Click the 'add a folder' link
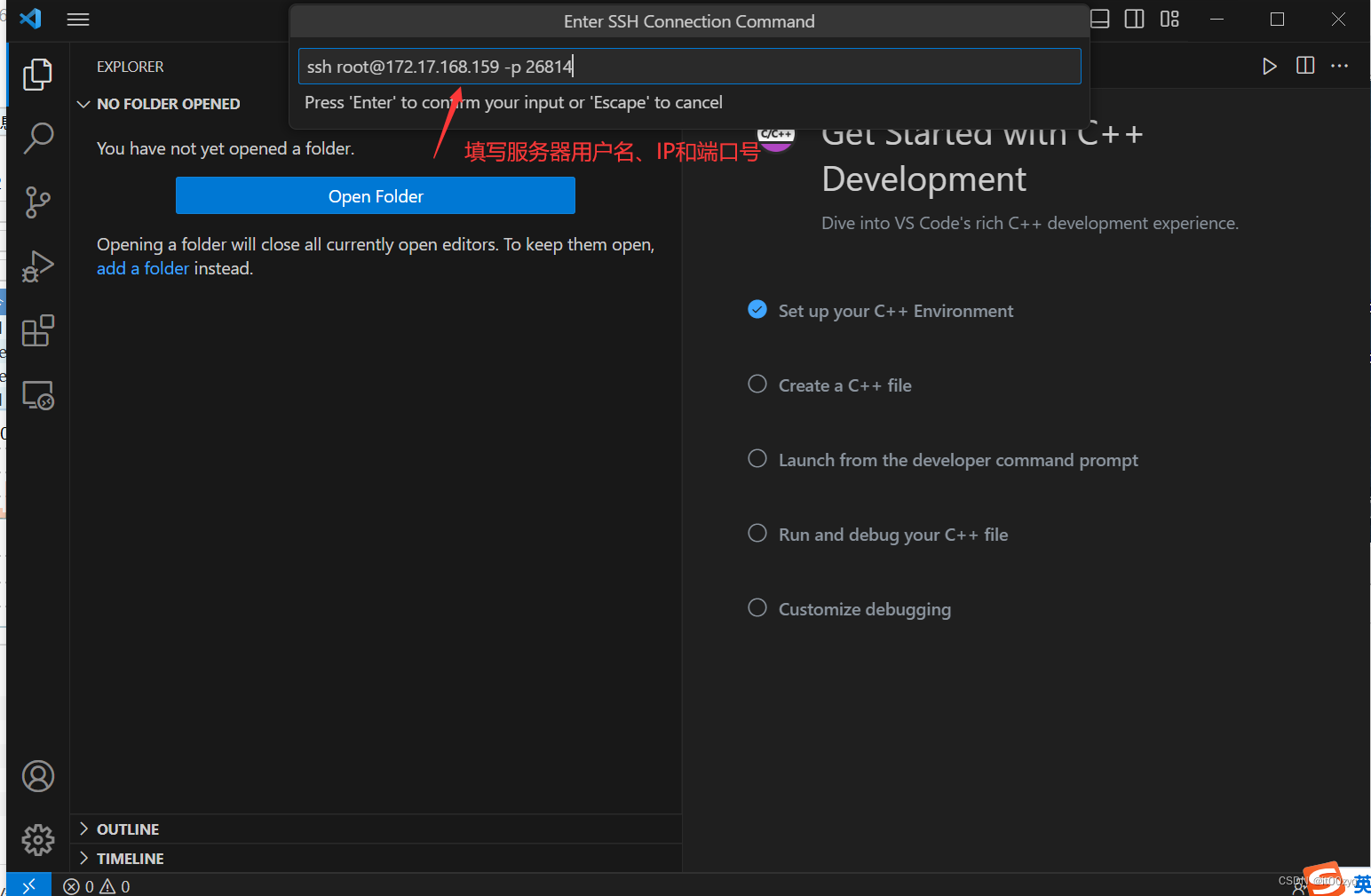Viewport: 1371px width, 896px height. pos(143,268)
